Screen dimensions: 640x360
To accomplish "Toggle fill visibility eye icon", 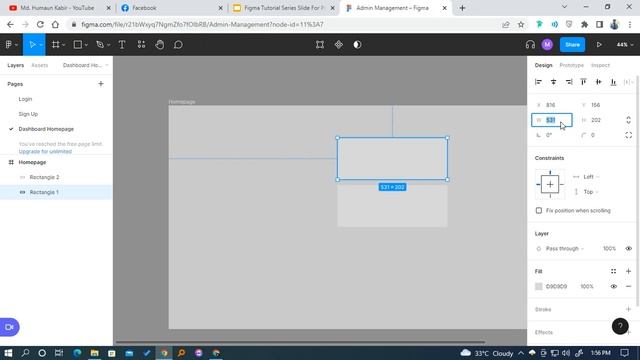I will click(x=613, y=287).
